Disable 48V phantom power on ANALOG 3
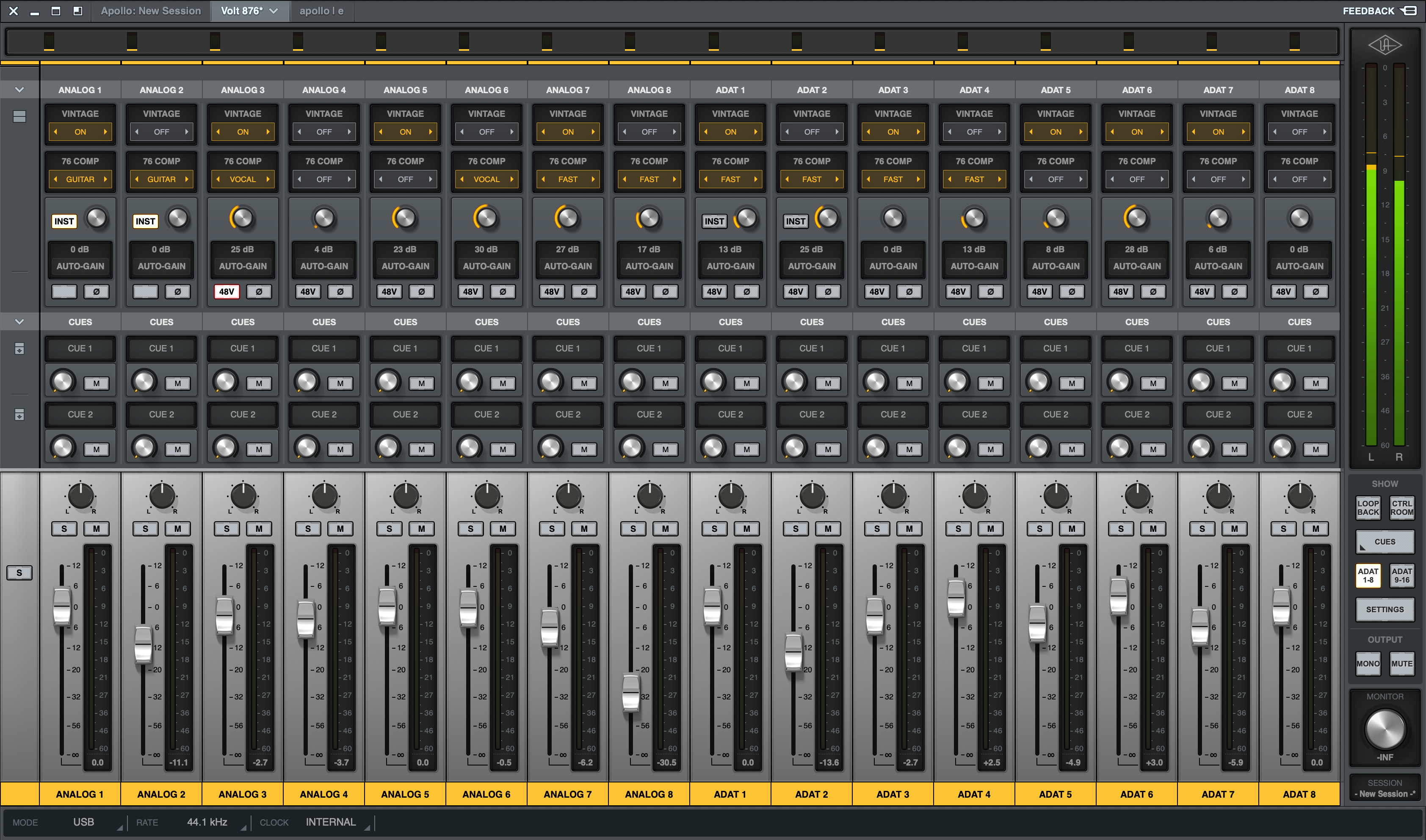Viewport: 1426px width, 840px height. pos(227,292)
